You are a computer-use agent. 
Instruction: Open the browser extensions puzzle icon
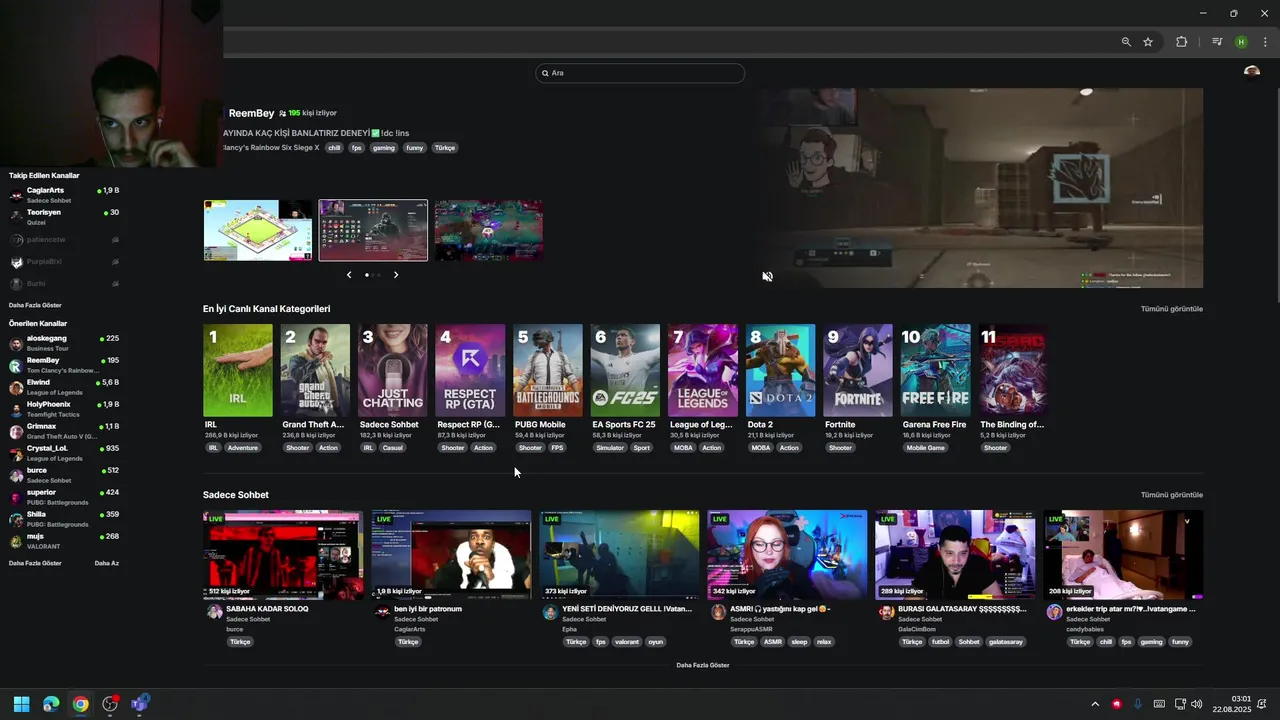tap(1181, 42)
